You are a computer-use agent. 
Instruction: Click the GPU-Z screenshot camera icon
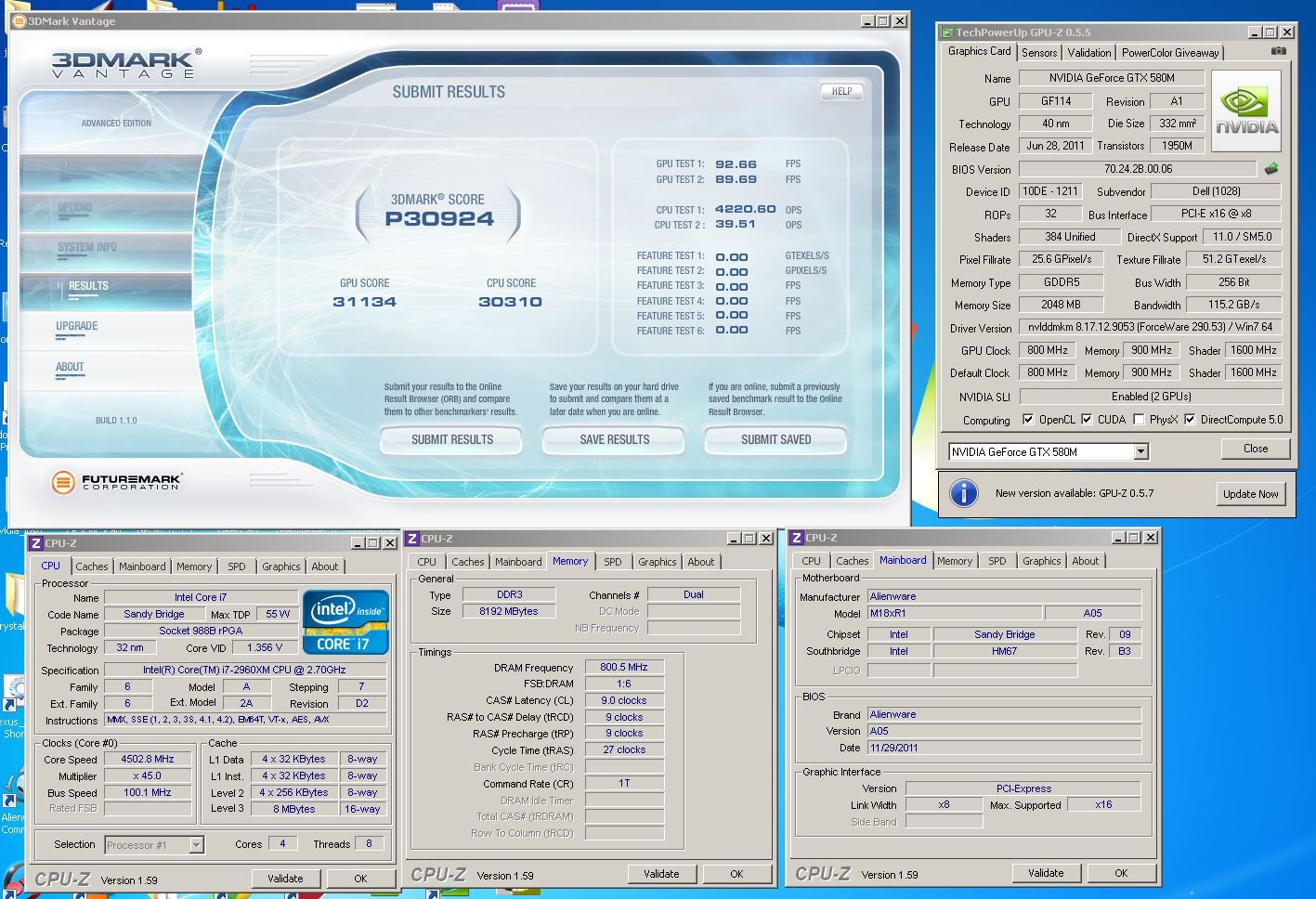pyautogui.click(x=1279, y=51)
